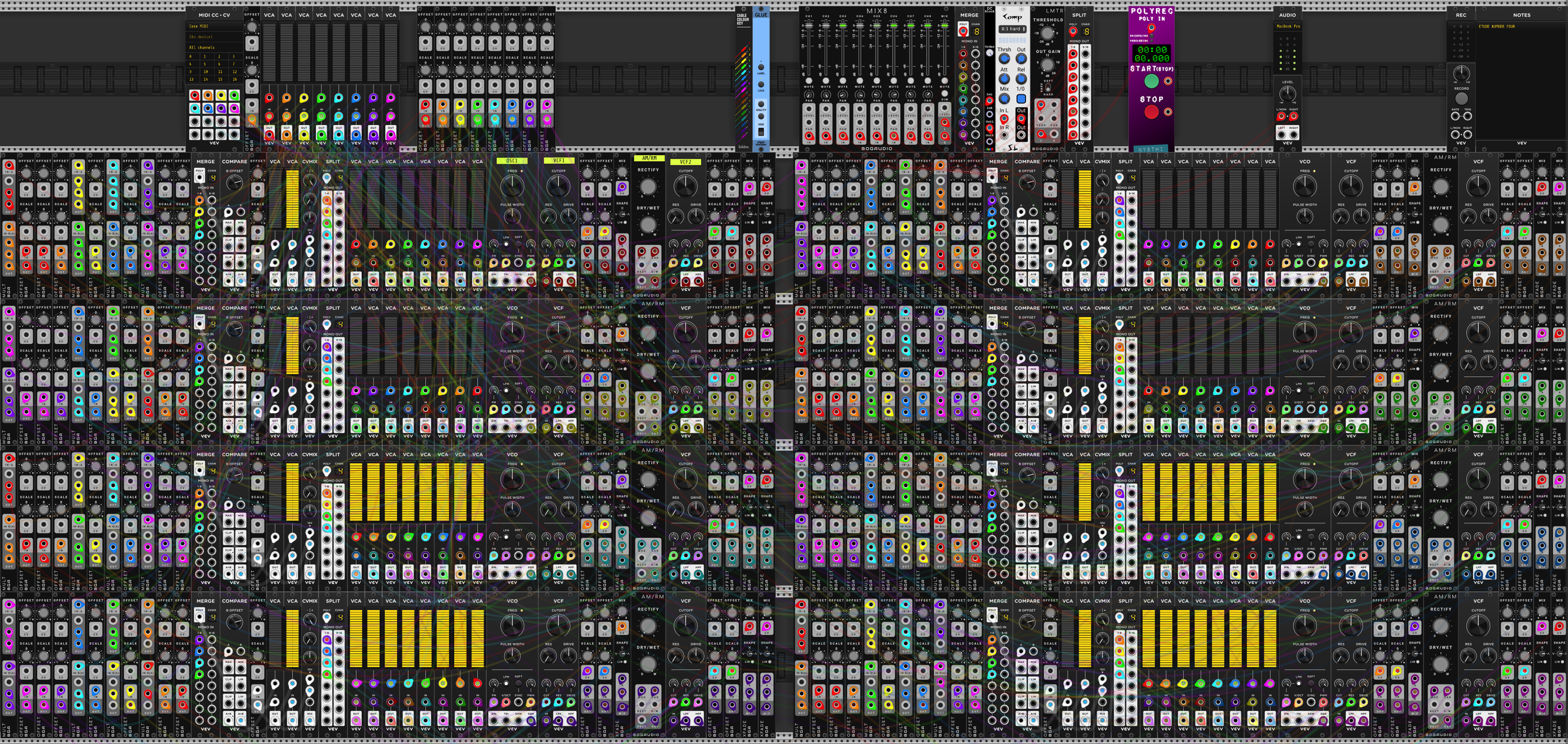Viewport: 1568px width, 744px height.
Task: Open the MacBook Pro audio device selector
Action: [1288, 26]
